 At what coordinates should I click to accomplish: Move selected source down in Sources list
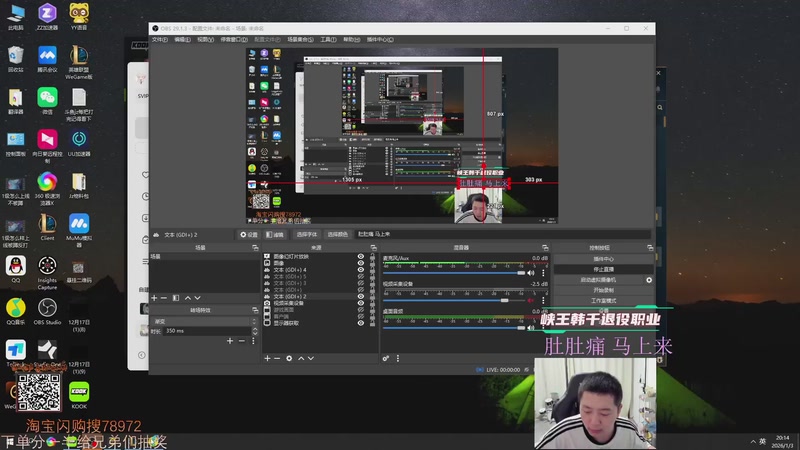coord(311,359)
